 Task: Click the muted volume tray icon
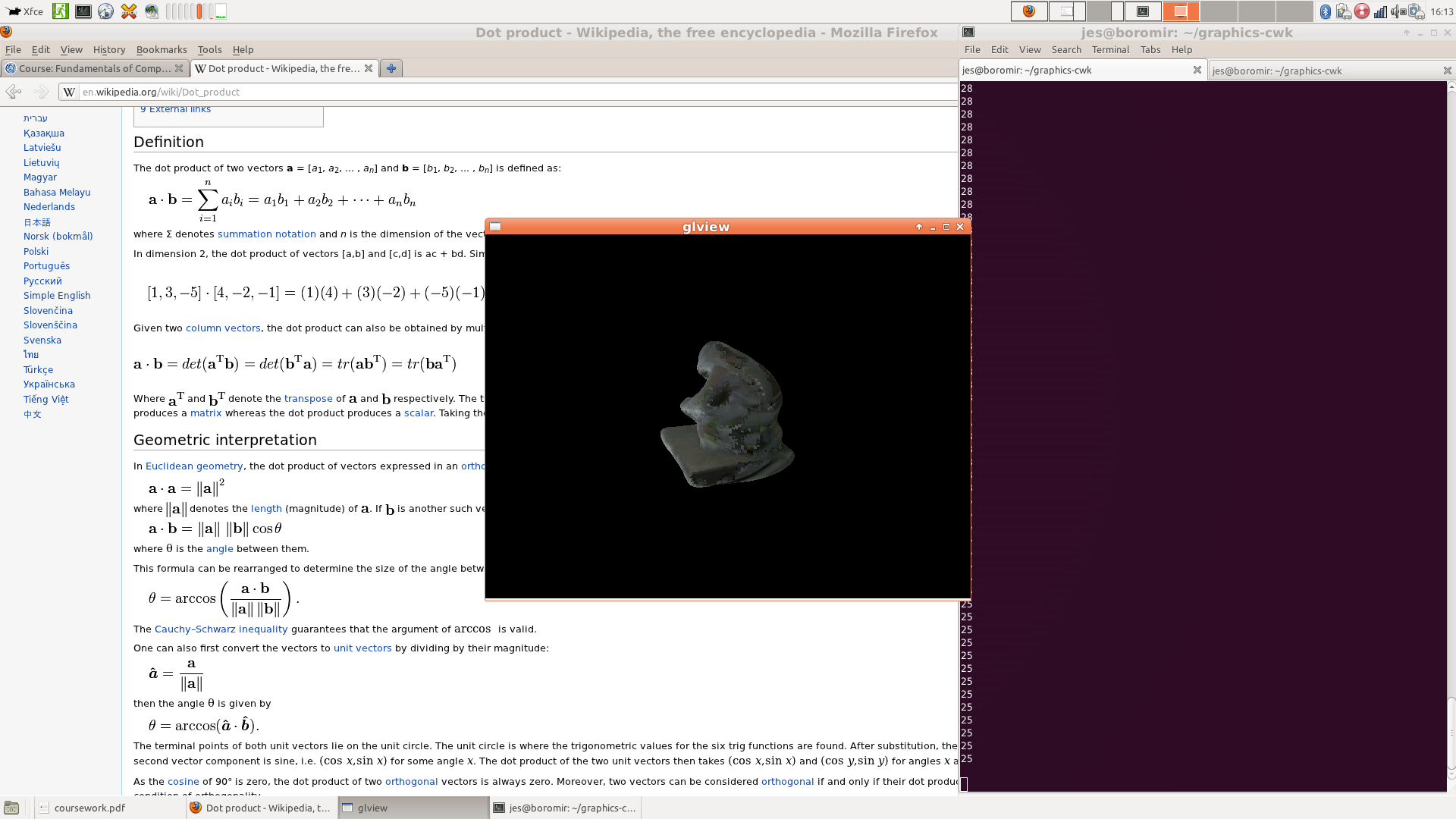[x=1398, y=11]
